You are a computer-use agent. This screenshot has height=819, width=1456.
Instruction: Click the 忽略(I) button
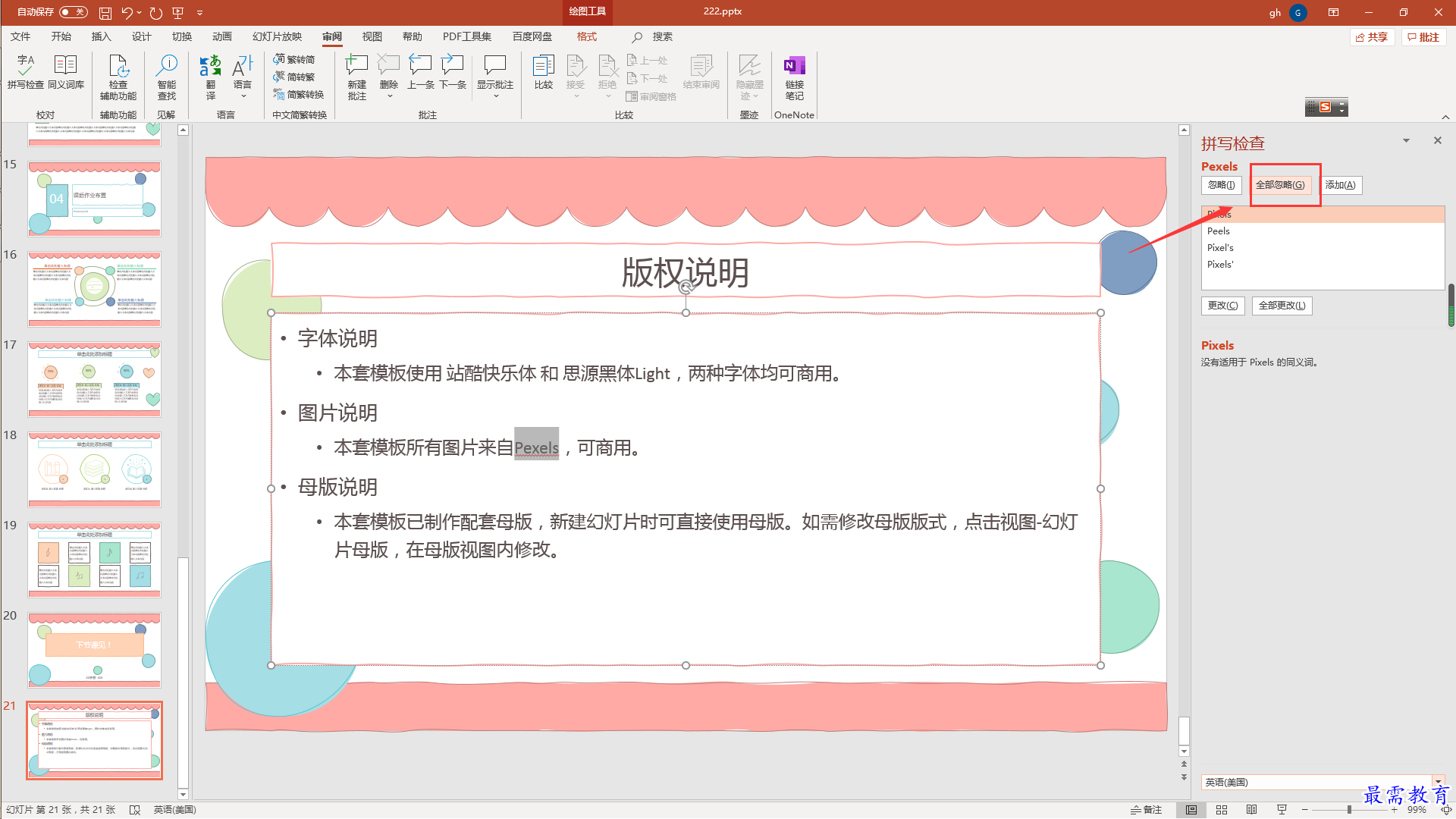pyautogui.click(x=1221, y=185)
